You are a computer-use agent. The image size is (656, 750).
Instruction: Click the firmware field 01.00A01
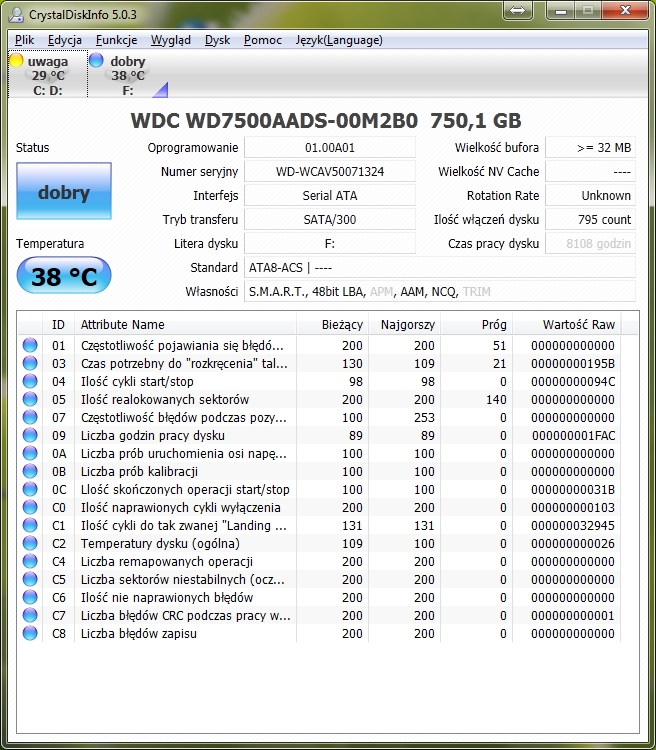tap(330, 147)
